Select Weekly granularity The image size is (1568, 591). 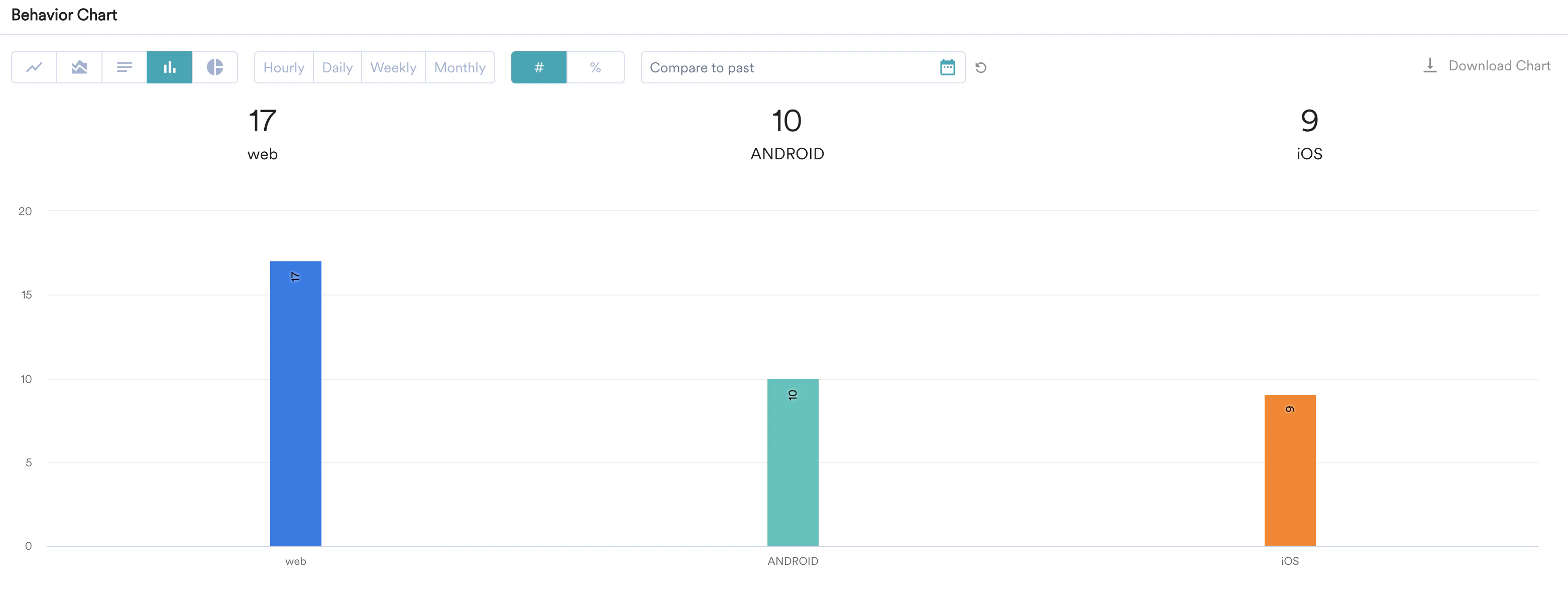point(393,68)
